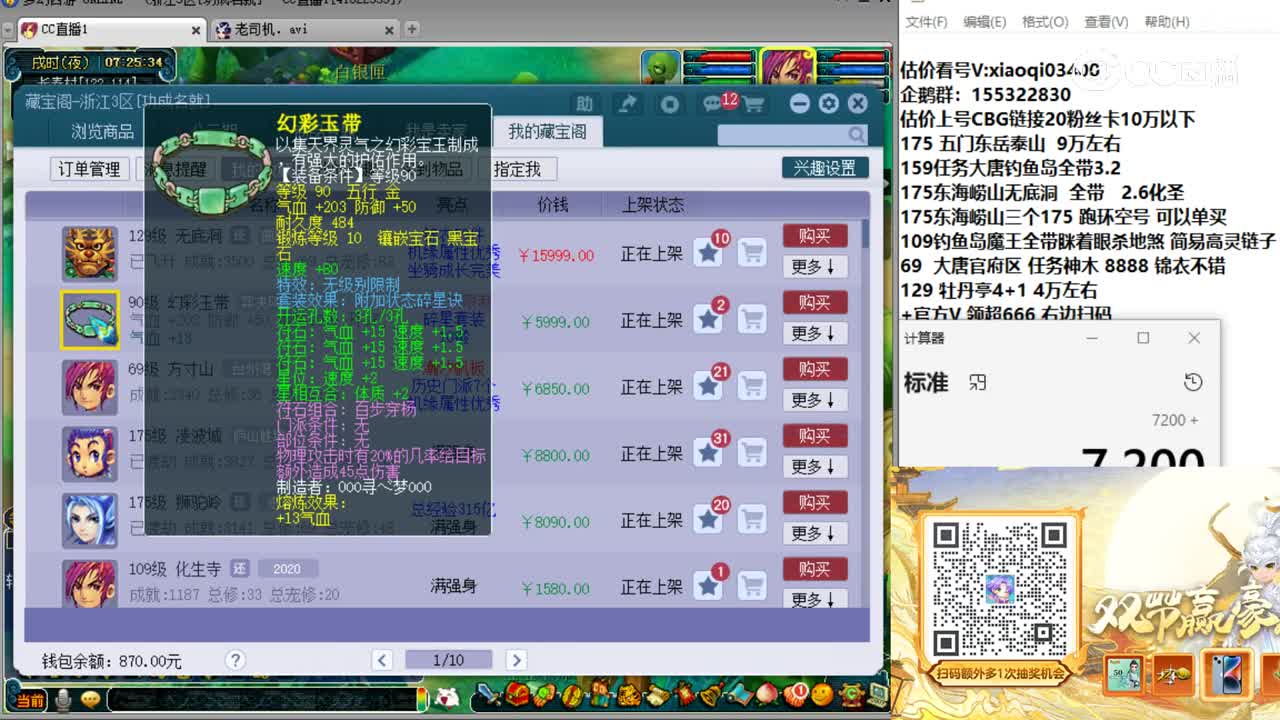This screenshot has height=720, width=1280.
Task: Open calculator history icon
Action: [x=1192, y=382]
